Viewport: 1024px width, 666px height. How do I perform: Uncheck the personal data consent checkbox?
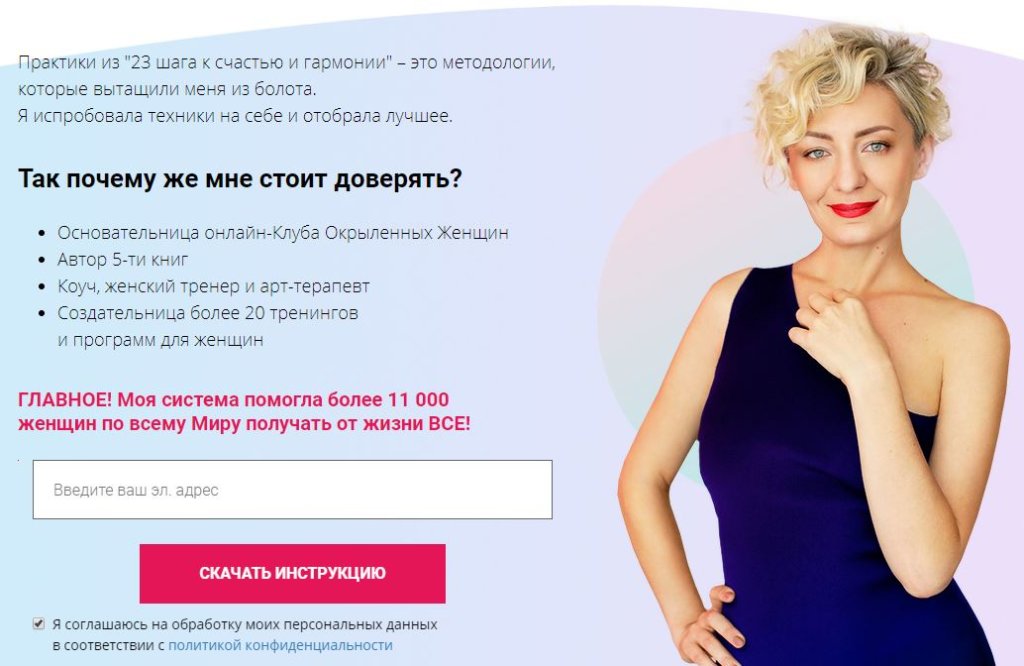pyautogui.click(x=39, y=624)
